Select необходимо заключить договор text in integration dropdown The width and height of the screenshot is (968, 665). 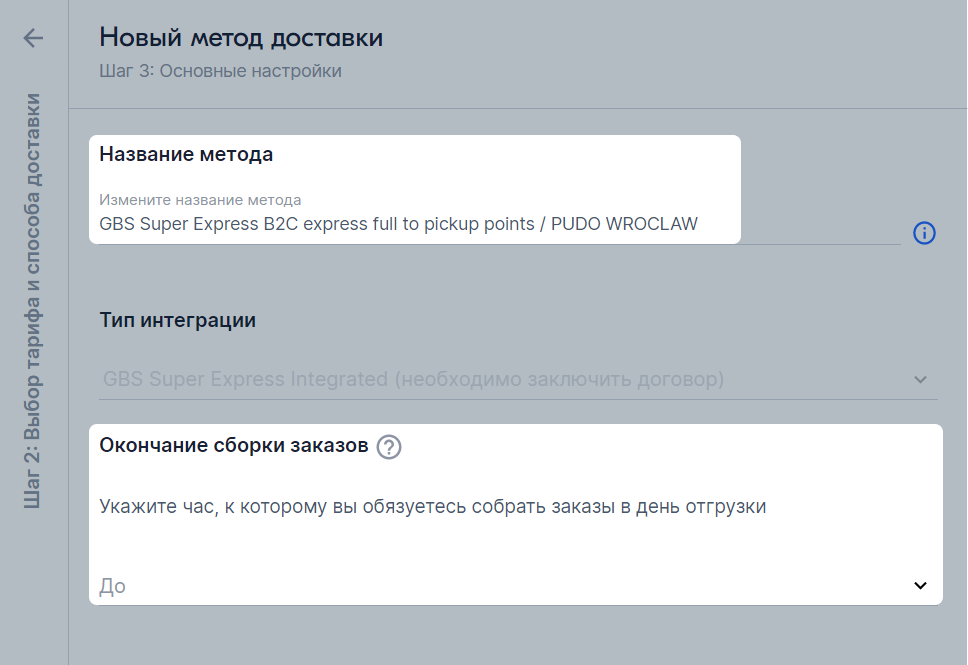click(x=559, y=379)
